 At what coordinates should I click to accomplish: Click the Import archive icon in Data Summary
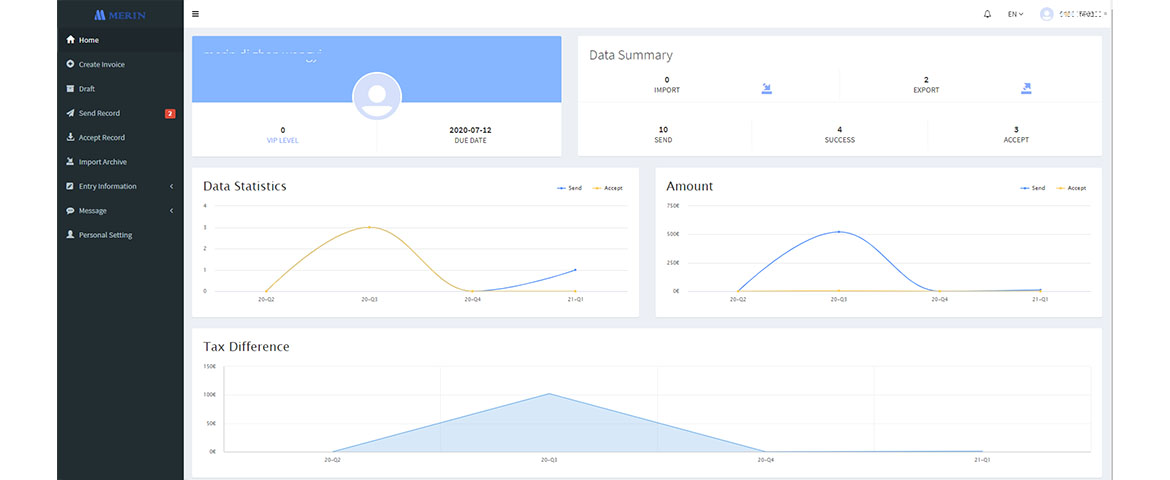pos(766,88)
